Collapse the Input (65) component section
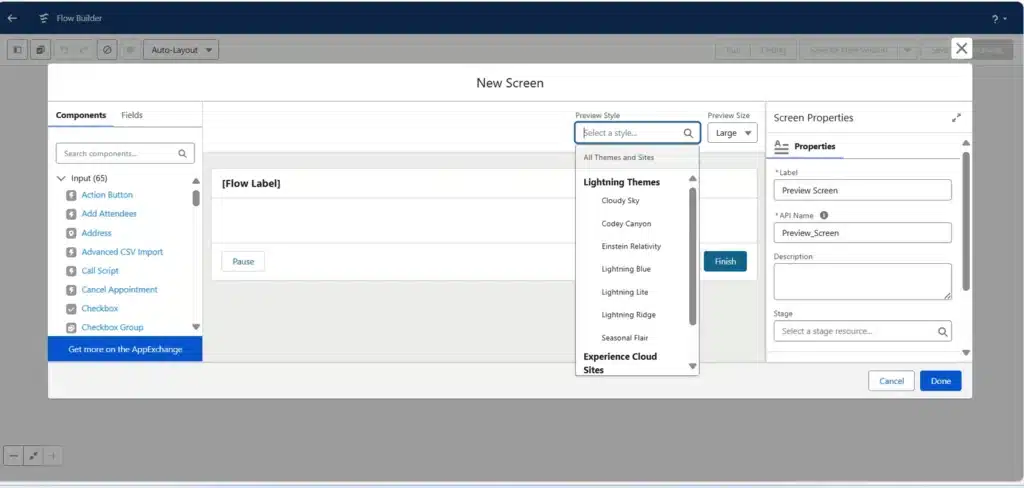The height and width of the screenshot is (488, 1024). [x=62, y=178]
